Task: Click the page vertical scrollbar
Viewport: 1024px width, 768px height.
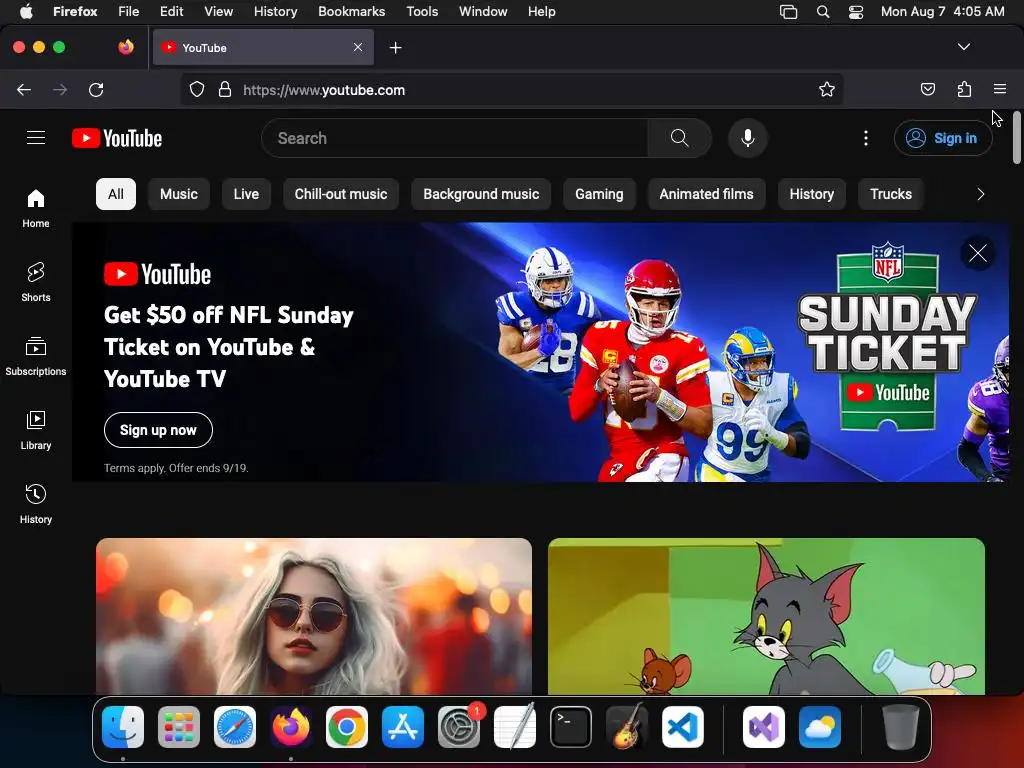Action: click(x=1016, y=138)
